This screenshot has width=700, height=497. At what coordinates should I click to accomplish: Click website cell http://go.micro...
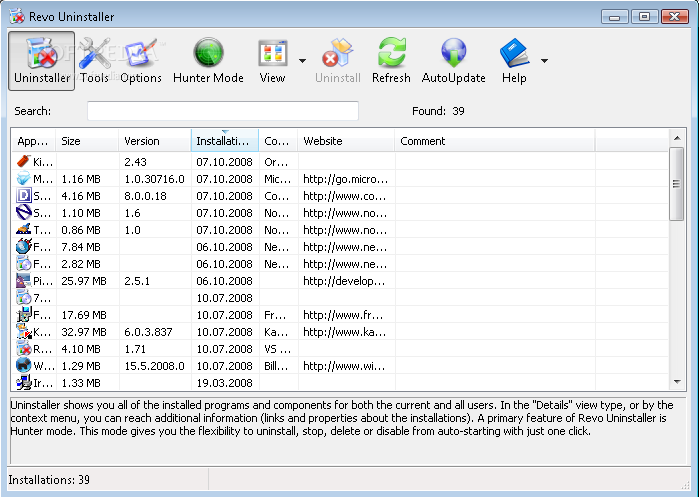coord(346,179)
